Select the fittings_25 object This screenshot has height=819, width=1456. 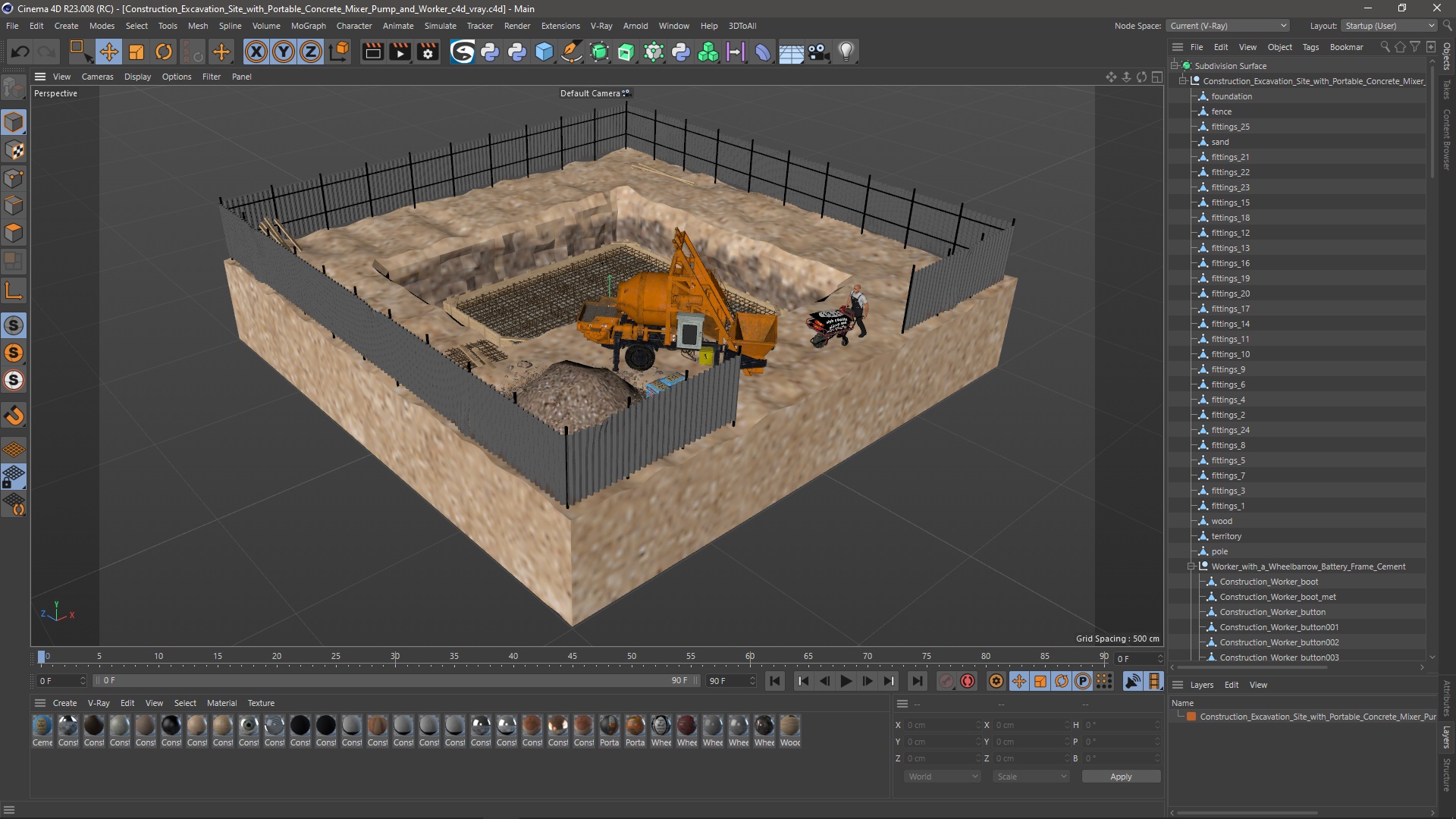point(1230,127)
